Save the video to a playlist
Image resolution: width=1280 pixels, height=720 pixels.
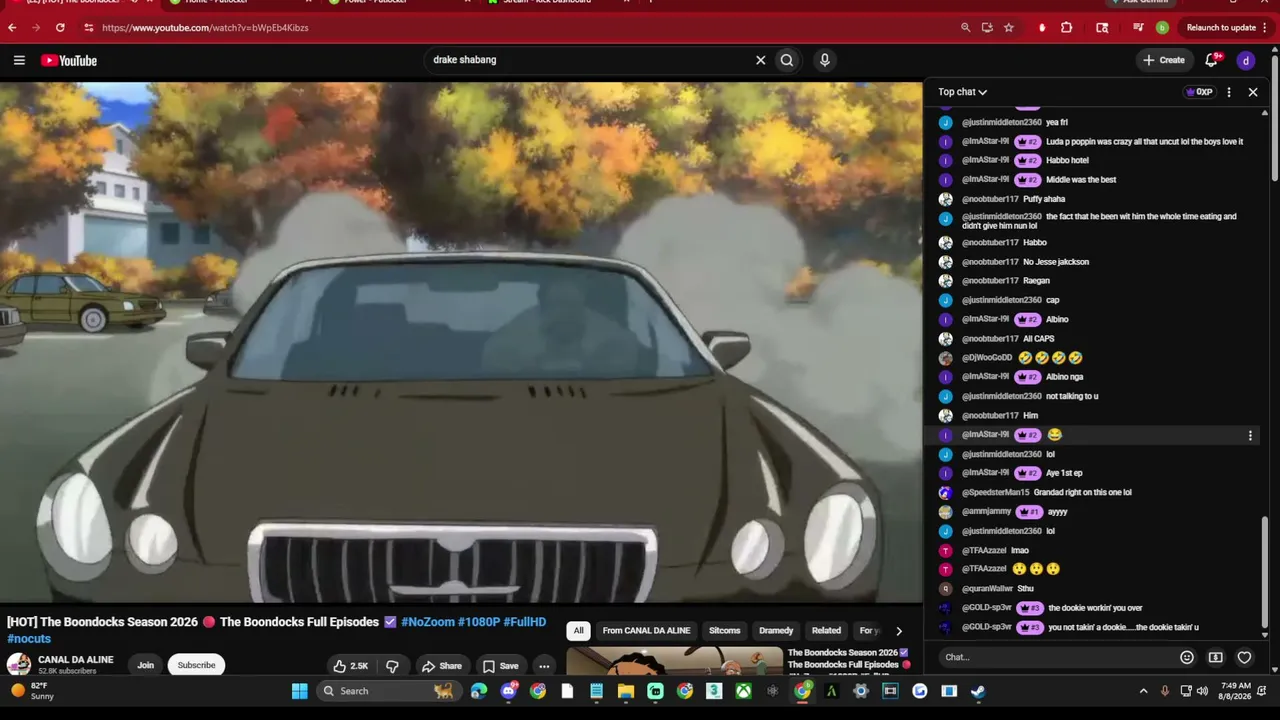click(x=500, y=666)
